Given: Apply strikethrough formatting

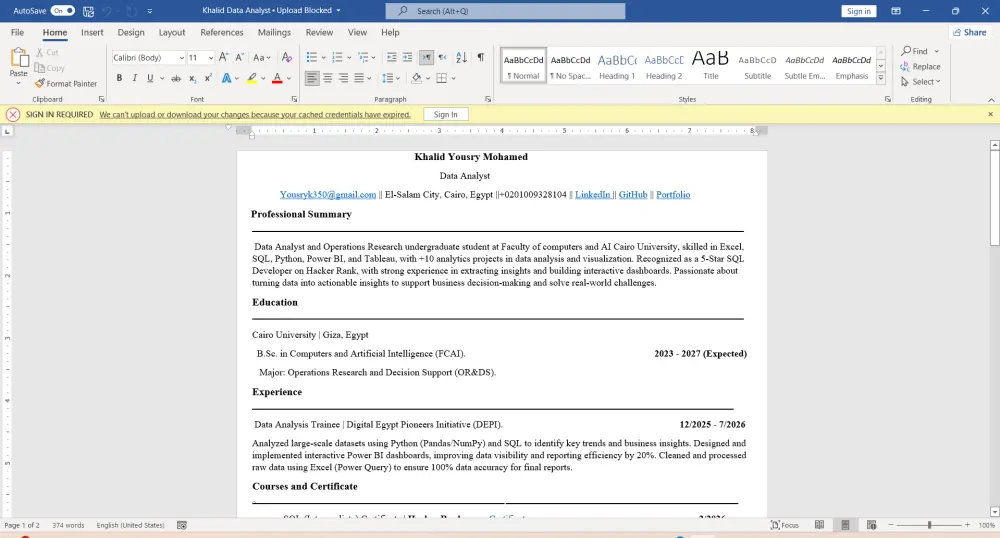Looking at the screenshot, I should pos(175,78).
